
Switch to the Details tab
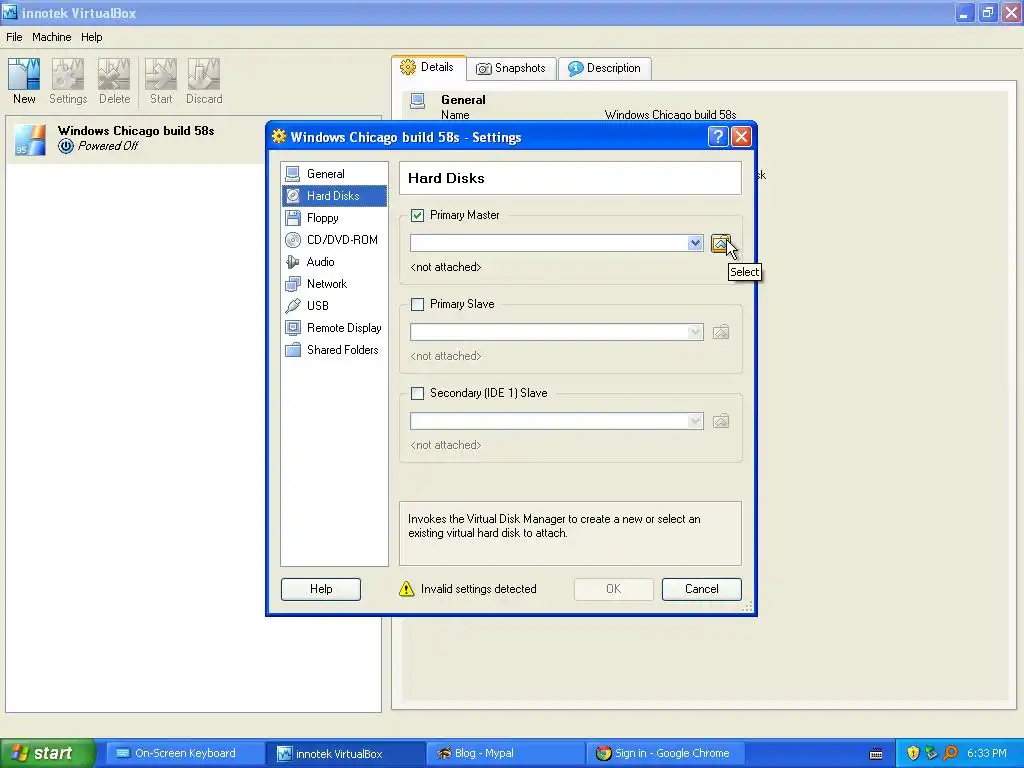(428, 67)
